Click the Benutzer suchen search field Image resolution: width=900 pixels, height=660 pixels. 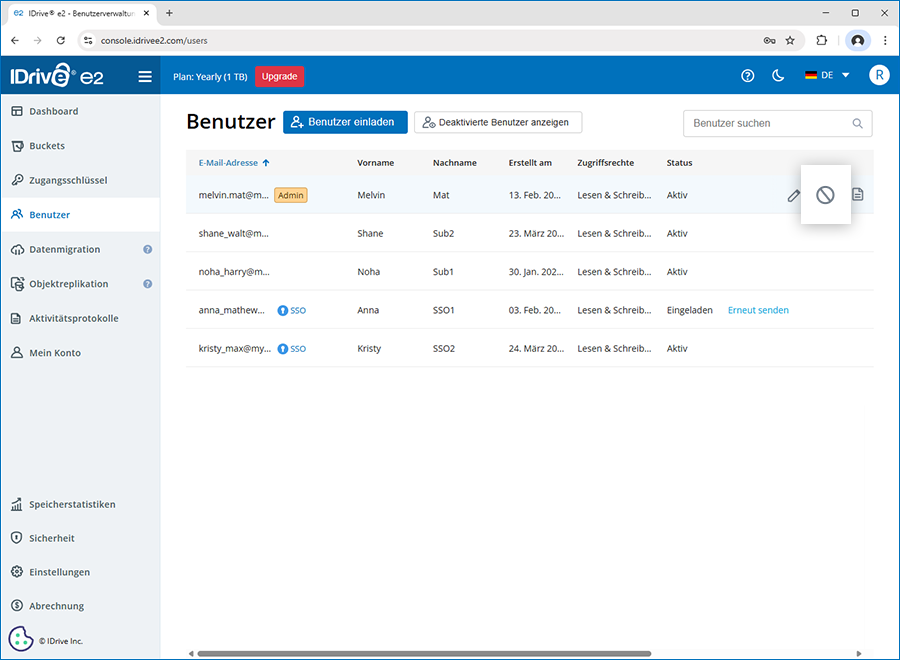click(x=770, y=123)
